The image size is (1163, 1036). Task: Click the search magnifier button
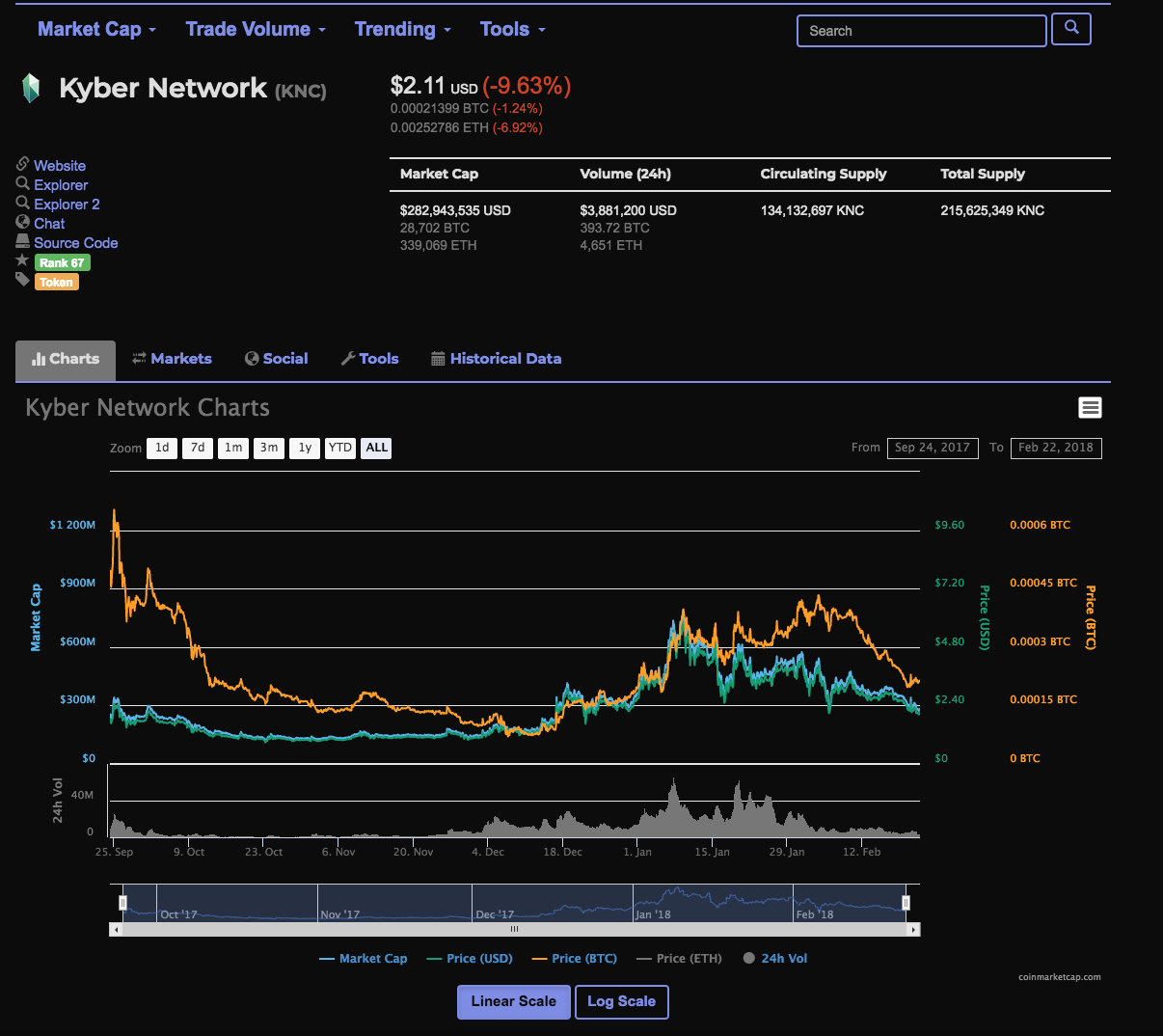(1071, 29)
